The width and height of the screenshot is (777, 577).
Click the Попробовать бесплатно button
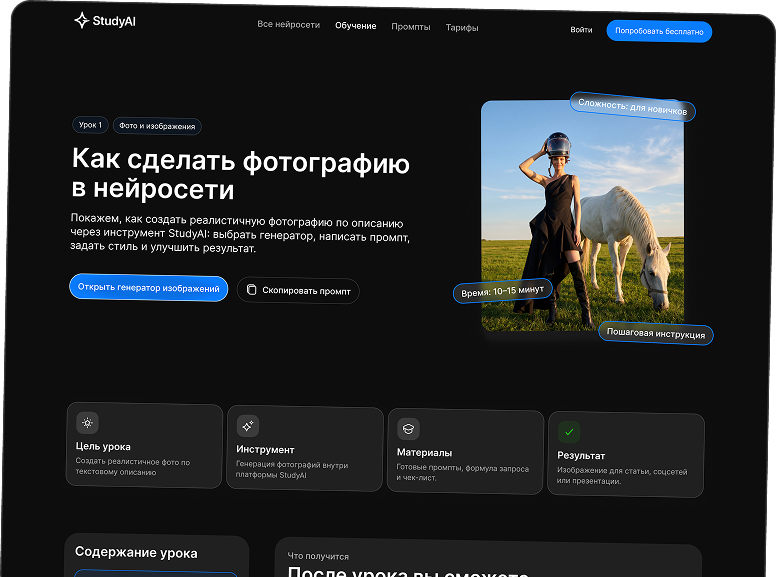pos(659,31)
